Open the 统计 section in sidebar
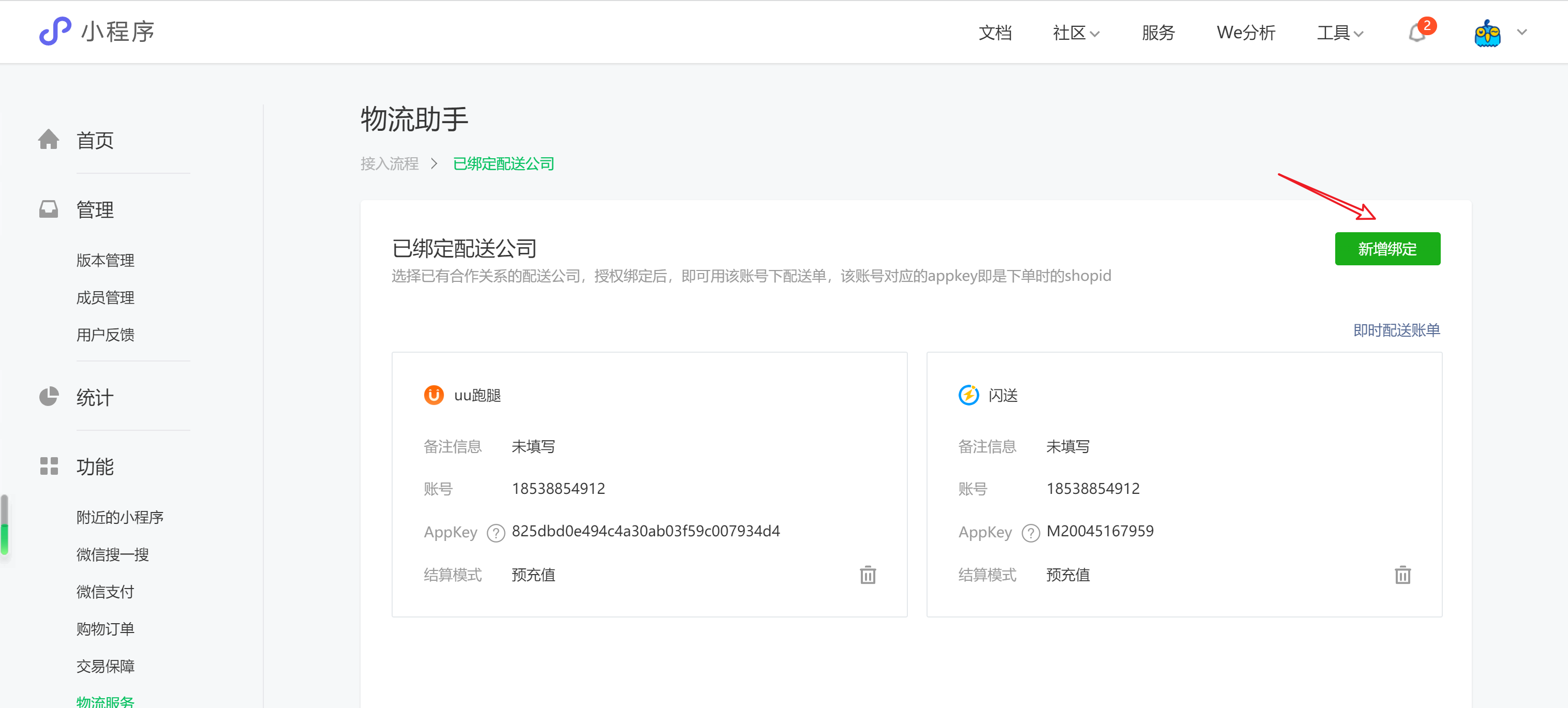1568x708 pixels. 94,397
